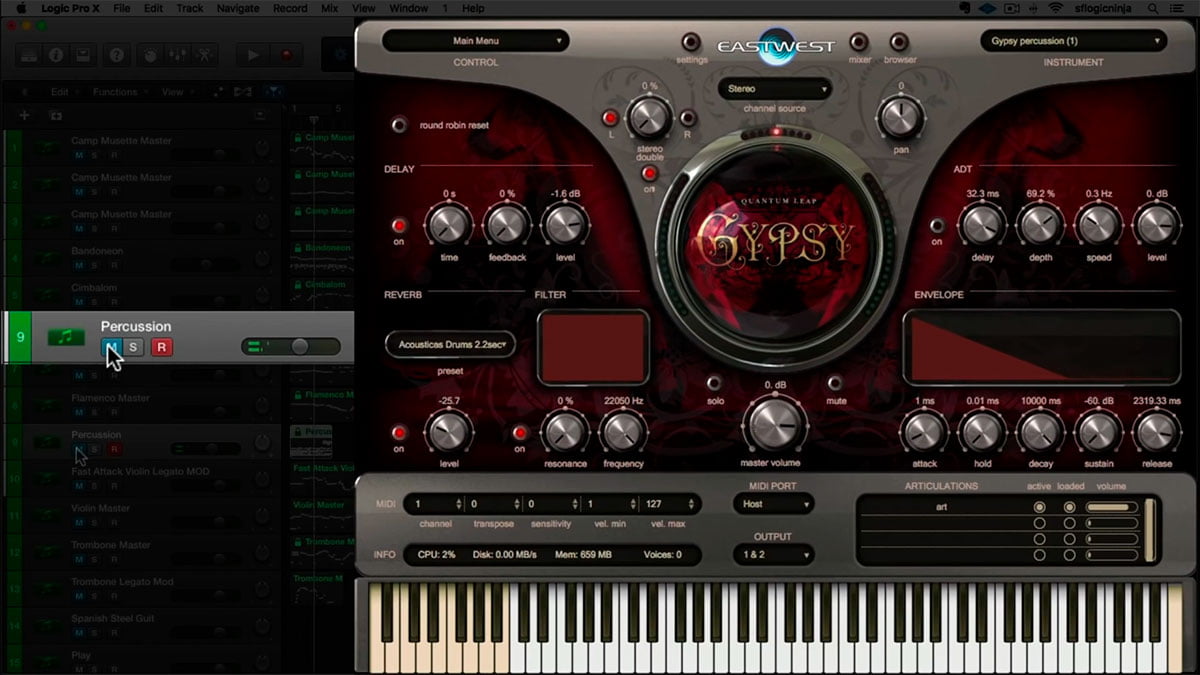Select the active radio for the art articulation
This screenshot has height=675, width=1200.
click(x=1040, y=507)
